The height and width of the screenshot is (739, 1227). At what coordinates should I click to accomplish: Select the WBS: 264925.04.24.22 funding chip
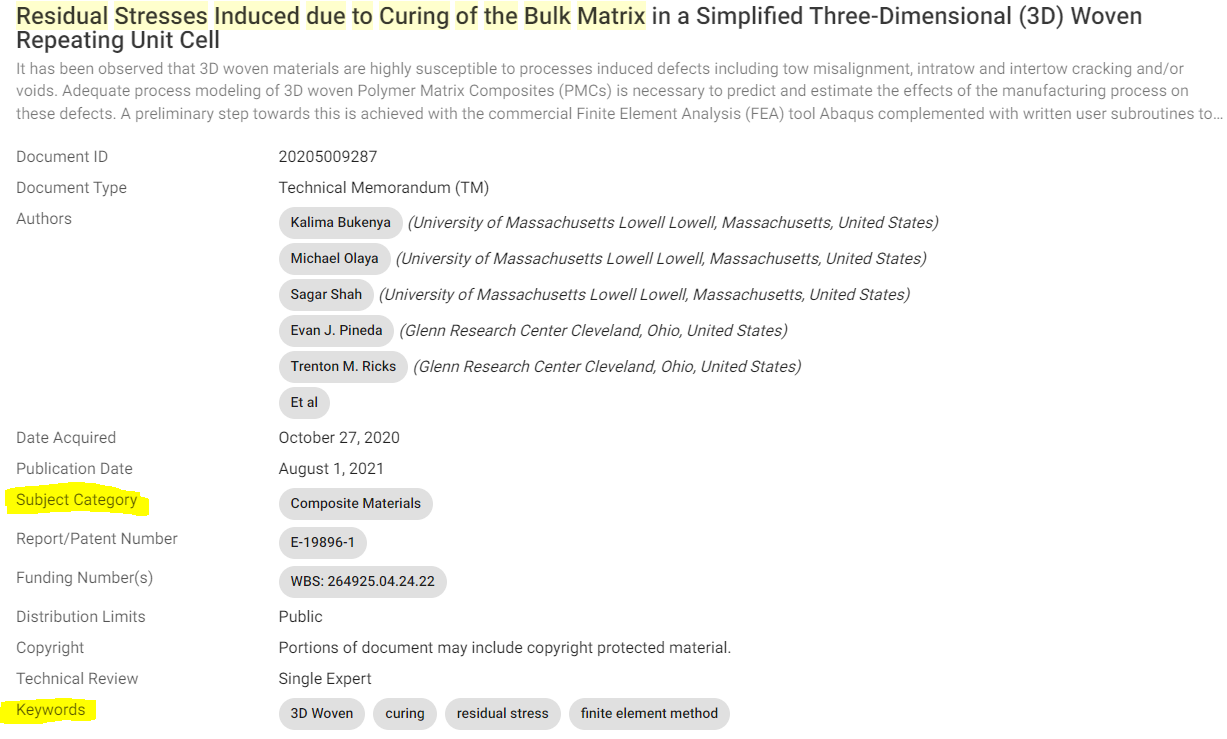tap(362, 581)
